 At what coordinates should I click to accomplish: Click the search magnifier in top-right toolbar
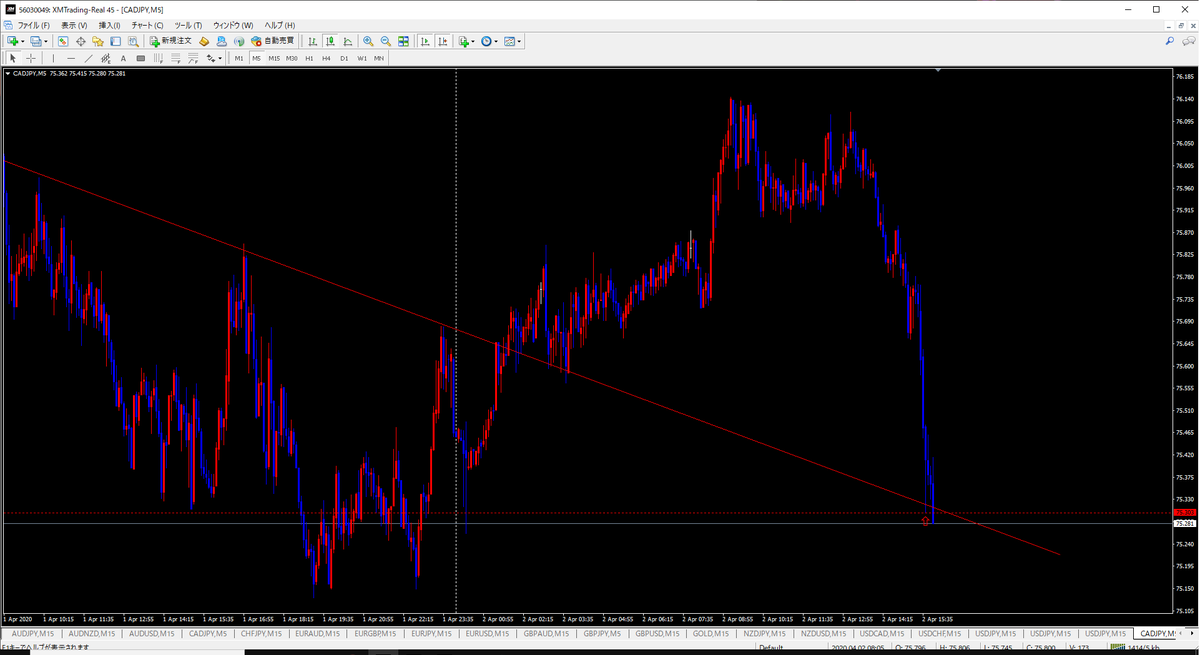(1170, 41)
